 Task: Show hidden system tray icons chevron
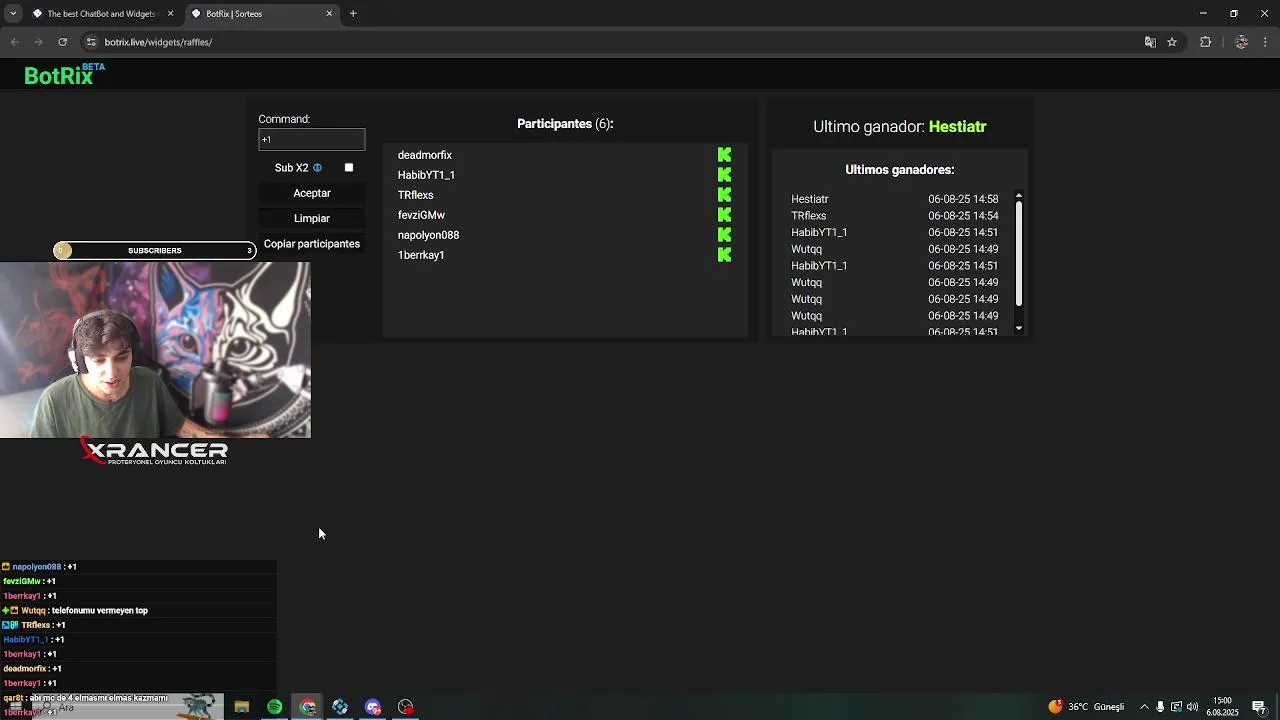[1144, 707]
